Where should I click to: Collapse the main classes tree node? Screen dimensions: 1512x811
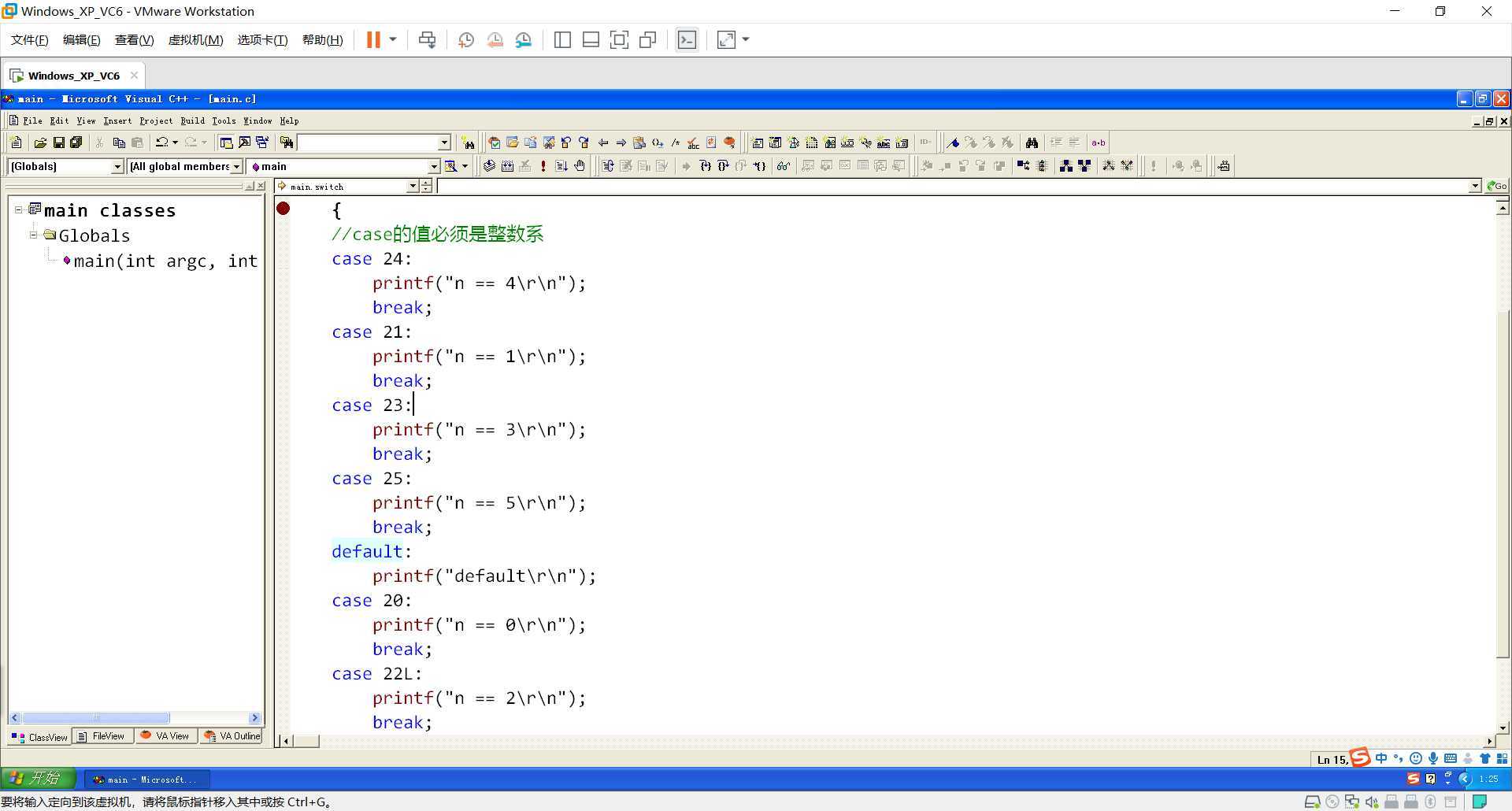pyautogui.click(x=19, y=210)
